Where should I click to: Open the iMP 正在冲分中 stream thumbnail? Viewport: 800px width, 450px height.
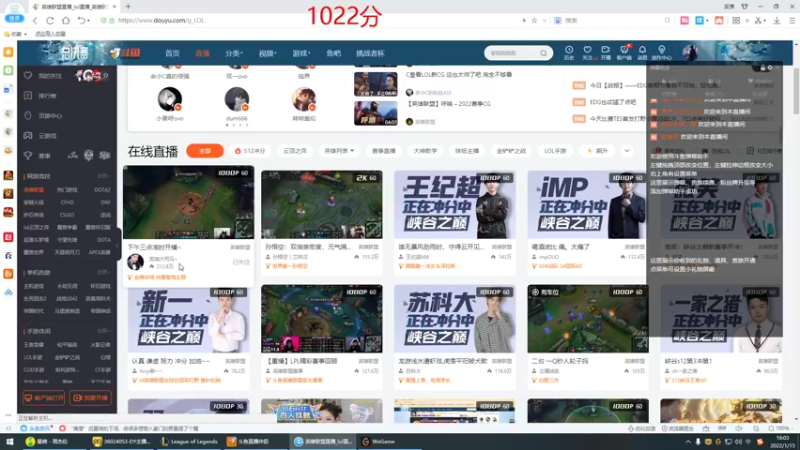(588, 205)
